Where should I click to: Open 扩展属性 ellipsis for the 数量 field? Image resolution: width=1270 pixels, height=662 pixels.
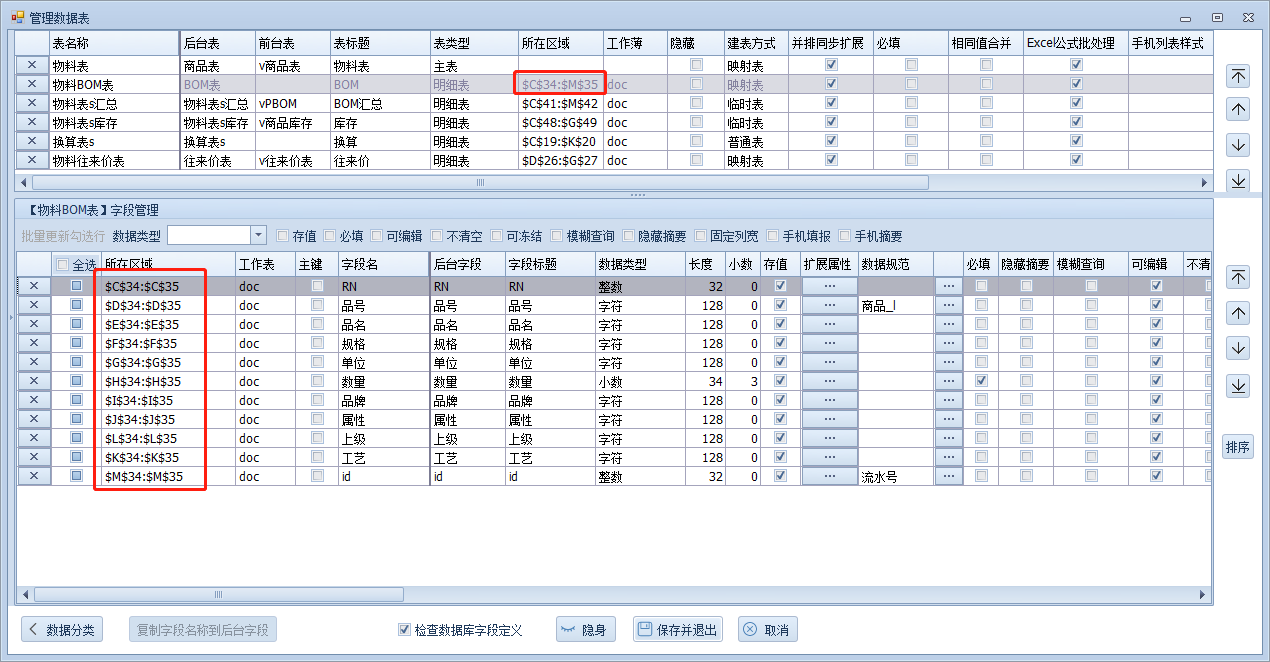pyautogui.click(x=829, y=381)
